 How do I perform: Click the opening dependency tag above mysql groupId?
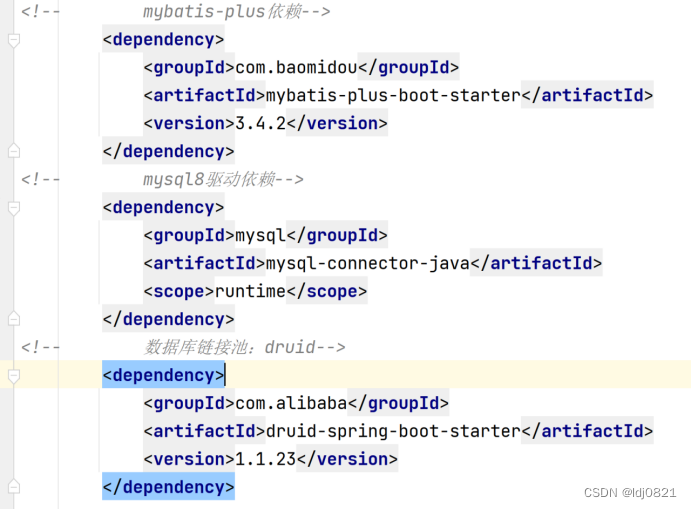coord(163,207)
